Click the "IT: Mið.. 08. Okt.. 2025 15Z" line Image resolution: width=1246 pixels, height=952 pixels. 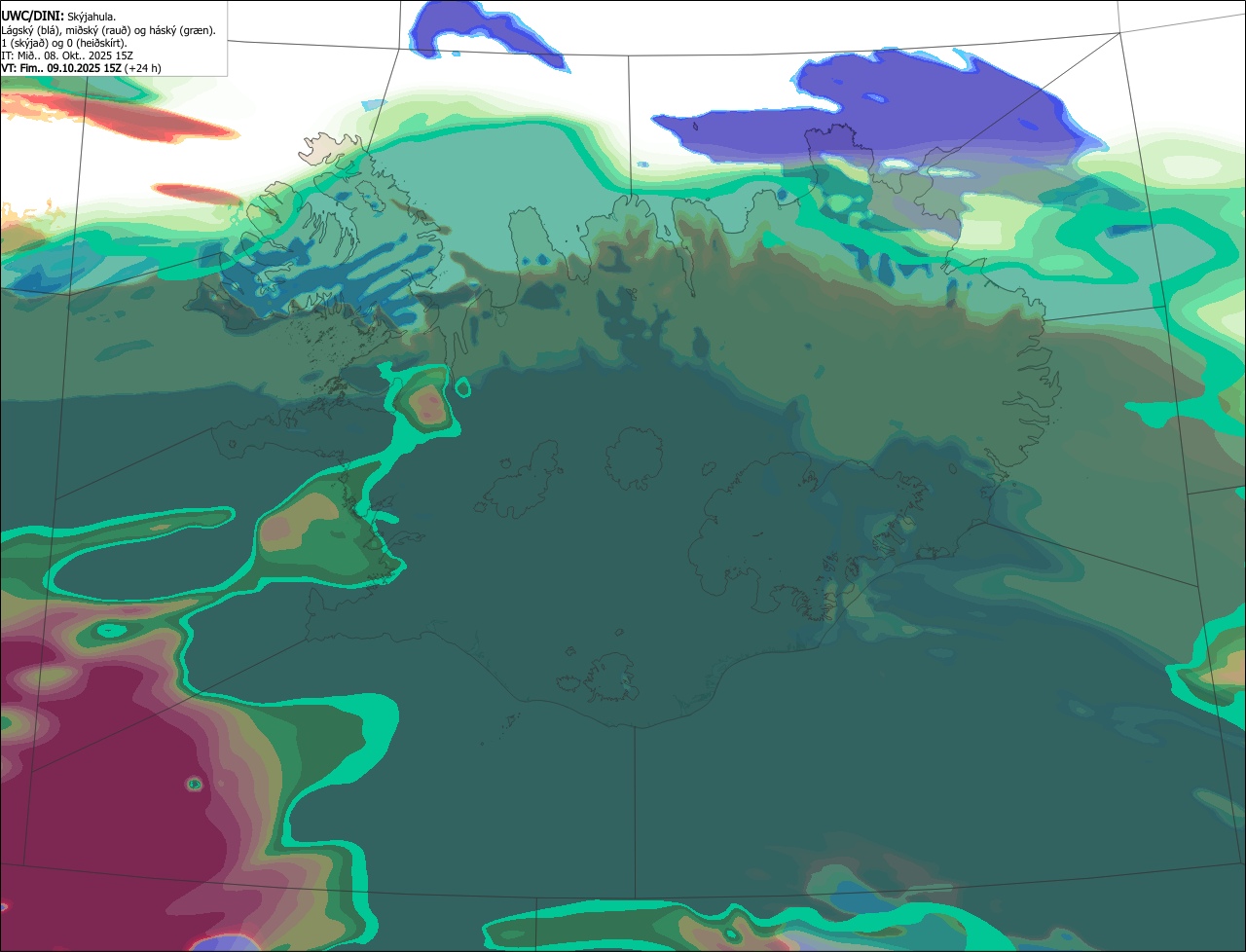click(x=67, y=55)
